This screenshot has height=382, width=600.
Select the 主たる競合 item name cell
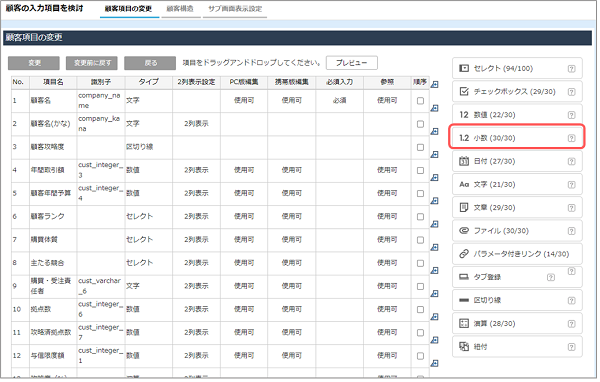click(x=53, y=263)
